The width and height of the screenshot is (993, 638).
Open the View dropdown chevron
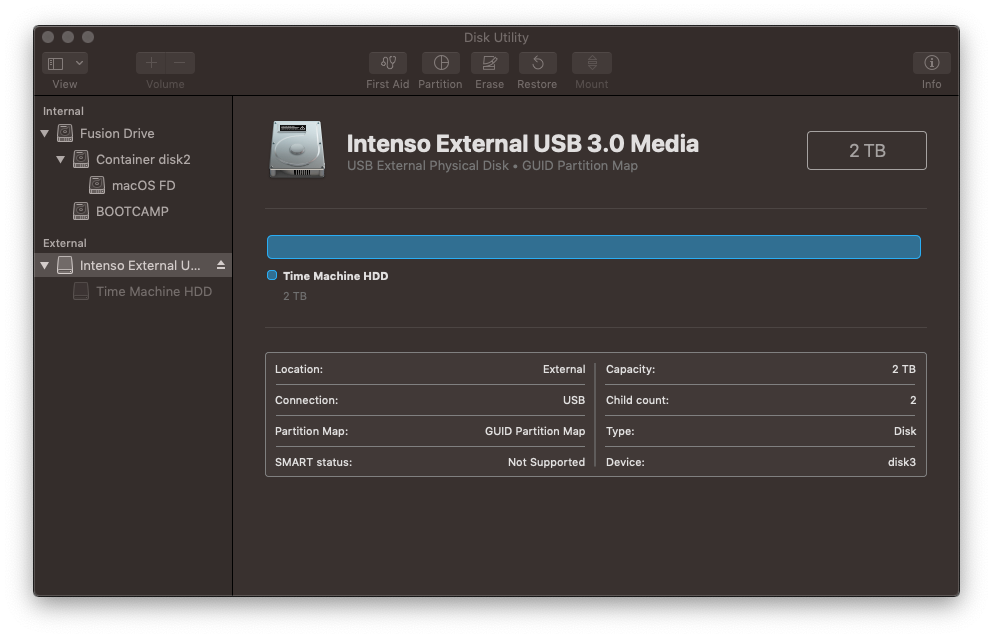pyautogui.click(x=79, y=63)
